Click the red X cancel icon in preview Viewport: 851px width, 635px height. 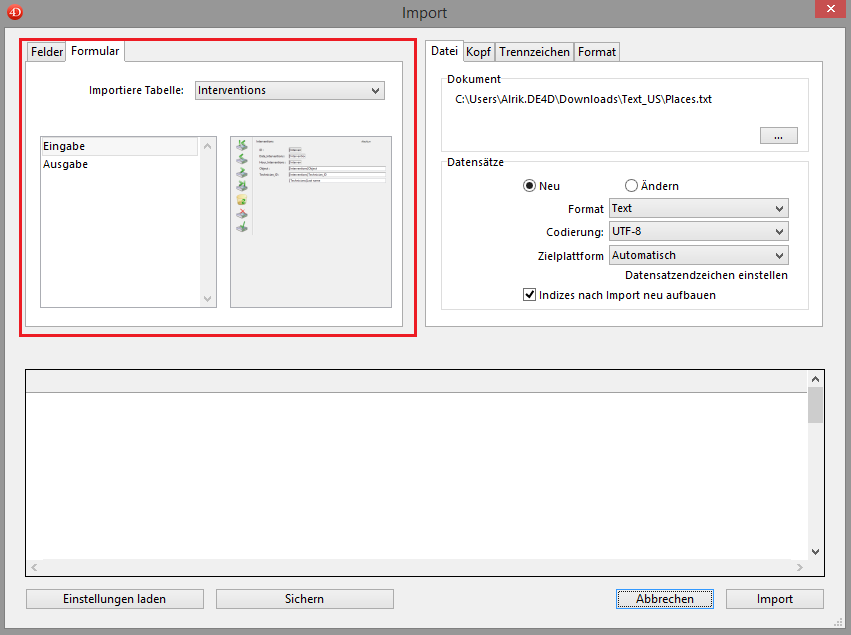coord(241,214)
